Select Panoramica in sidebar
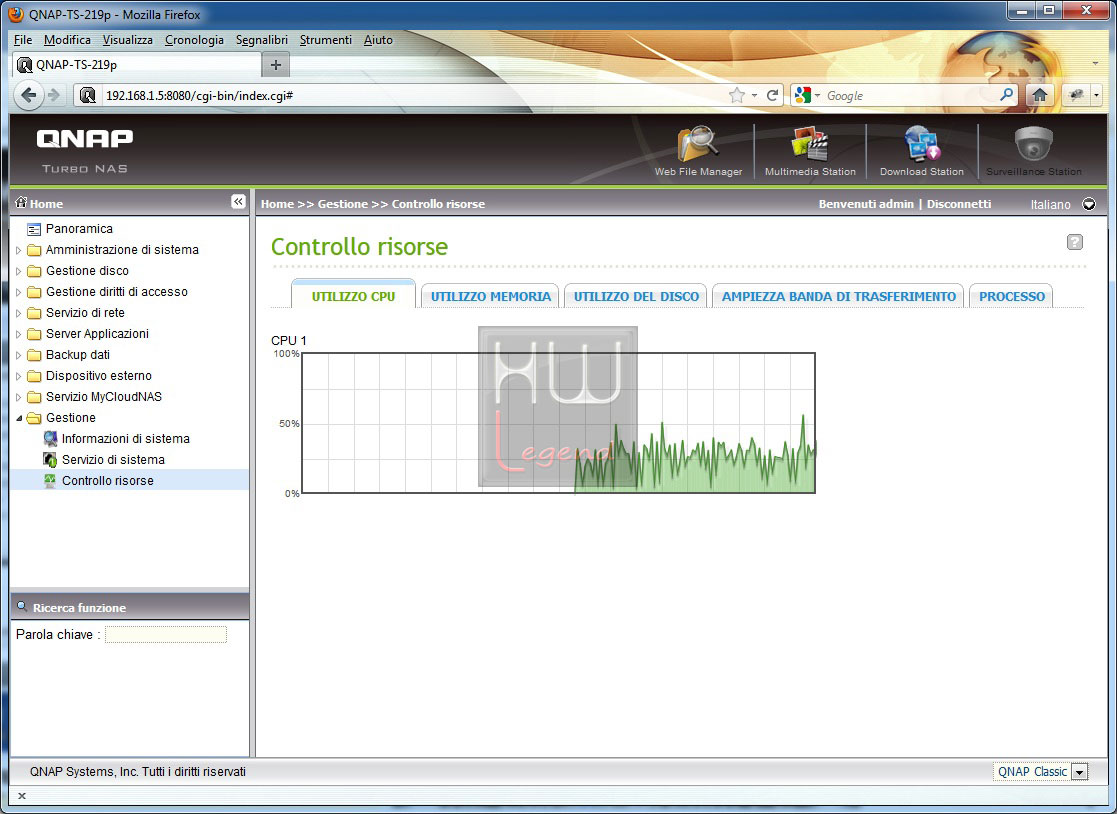The image size is (1117, 814). point(79,229)
